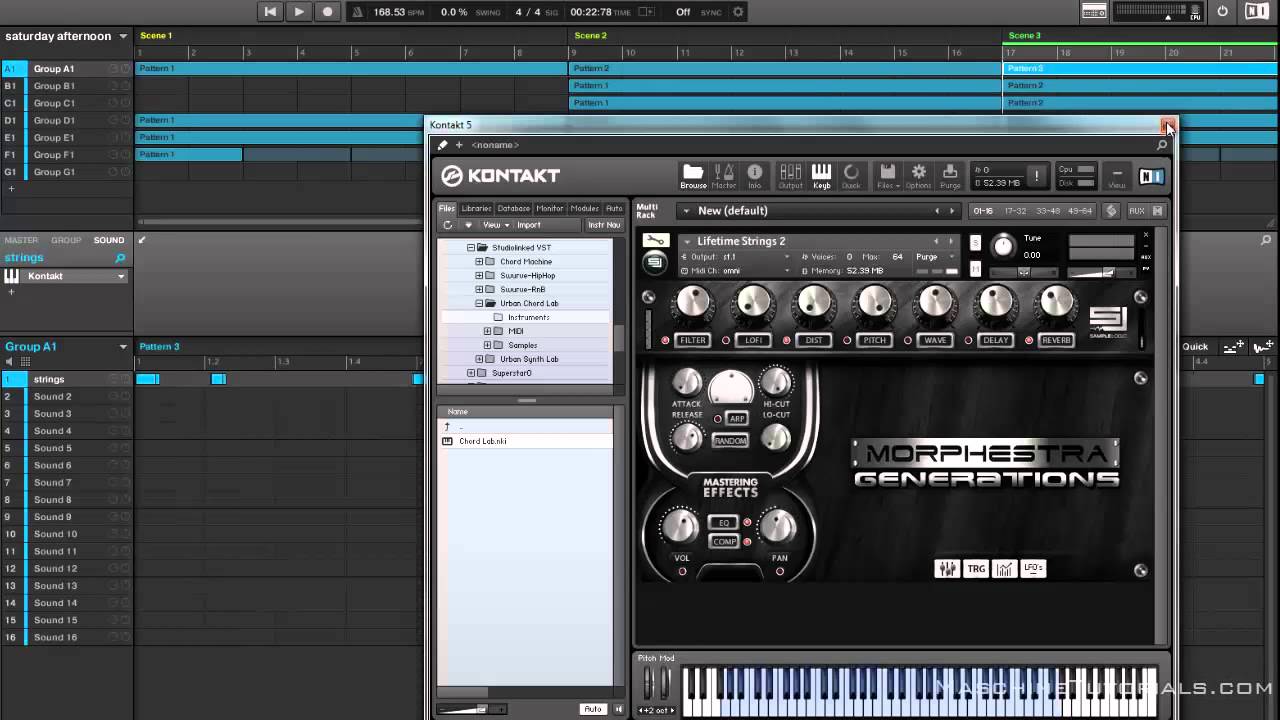Refresh the Kontakt file browser

pos(448,225)
